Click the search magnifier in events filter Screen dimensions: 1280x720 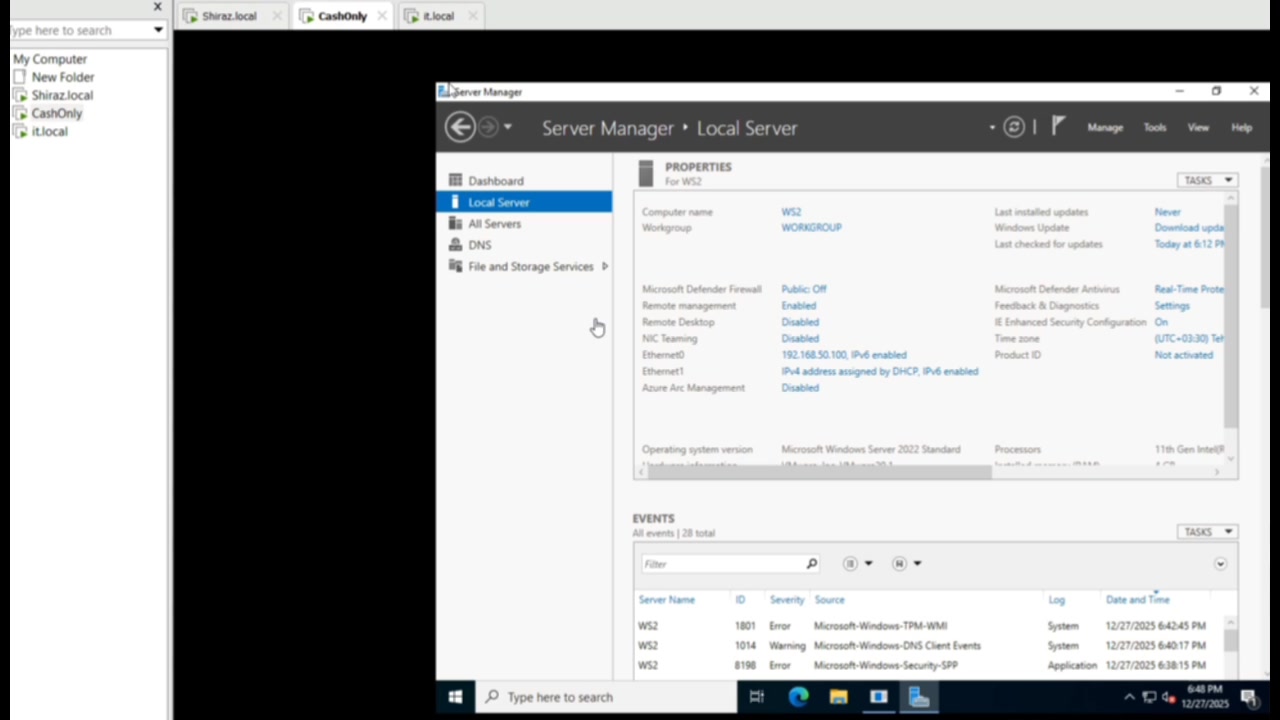[812, 564]
